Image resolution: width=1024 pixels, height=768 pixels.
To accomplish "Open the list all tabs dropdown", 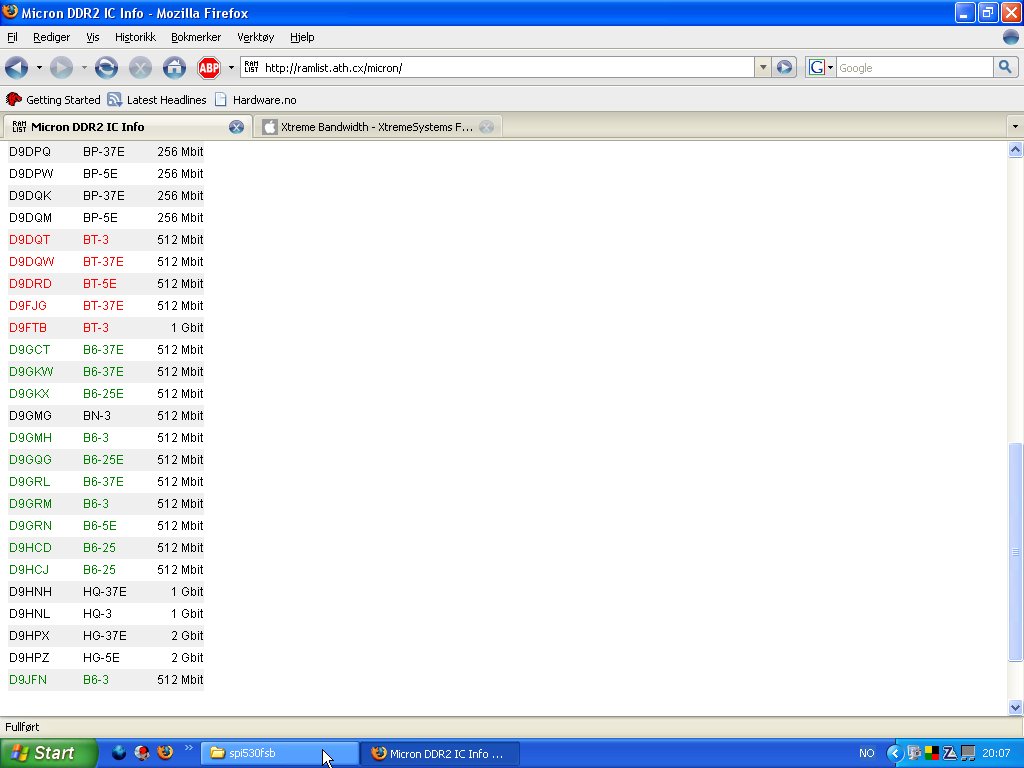I will coord(1015,127).
